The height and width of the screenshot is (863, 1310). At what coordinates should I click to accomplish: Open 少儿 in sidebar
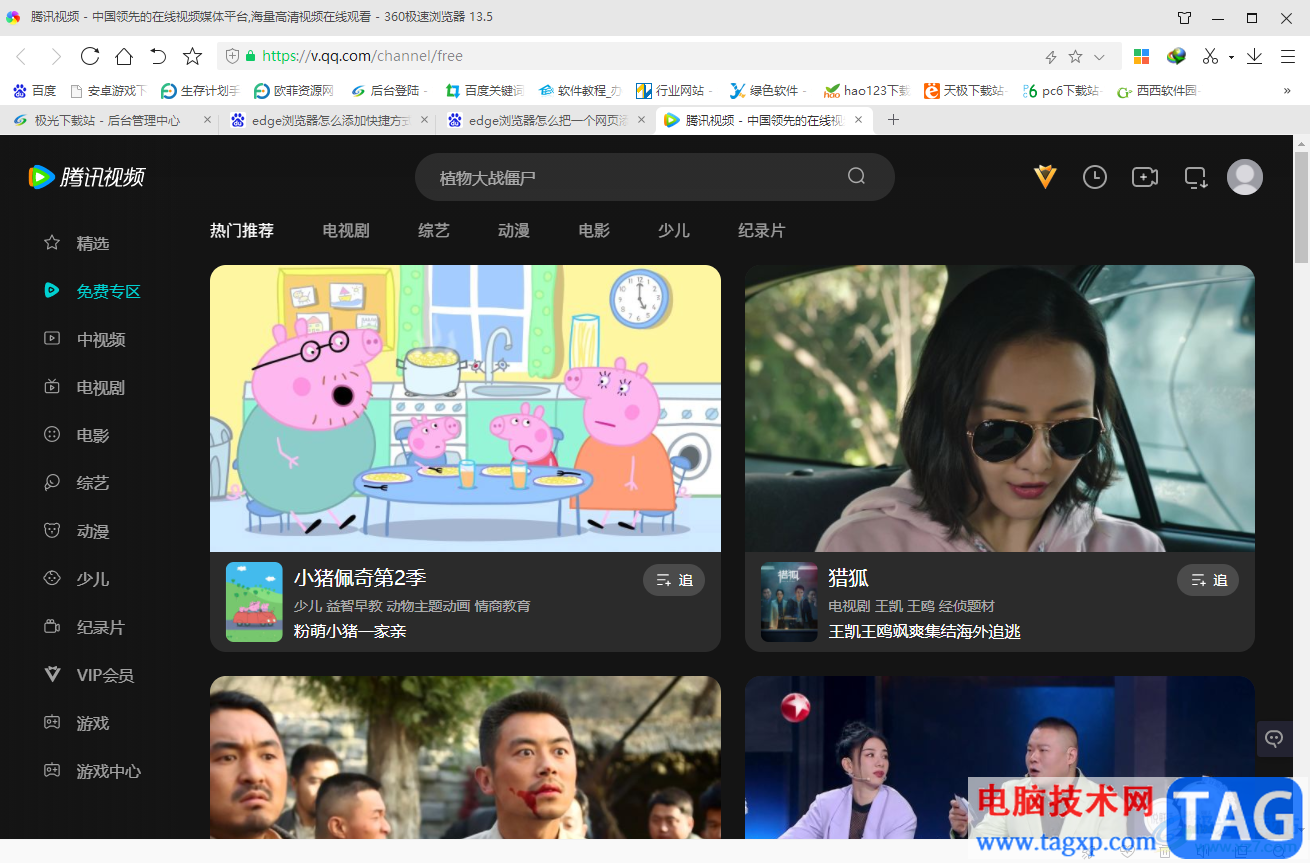(77, 579)
